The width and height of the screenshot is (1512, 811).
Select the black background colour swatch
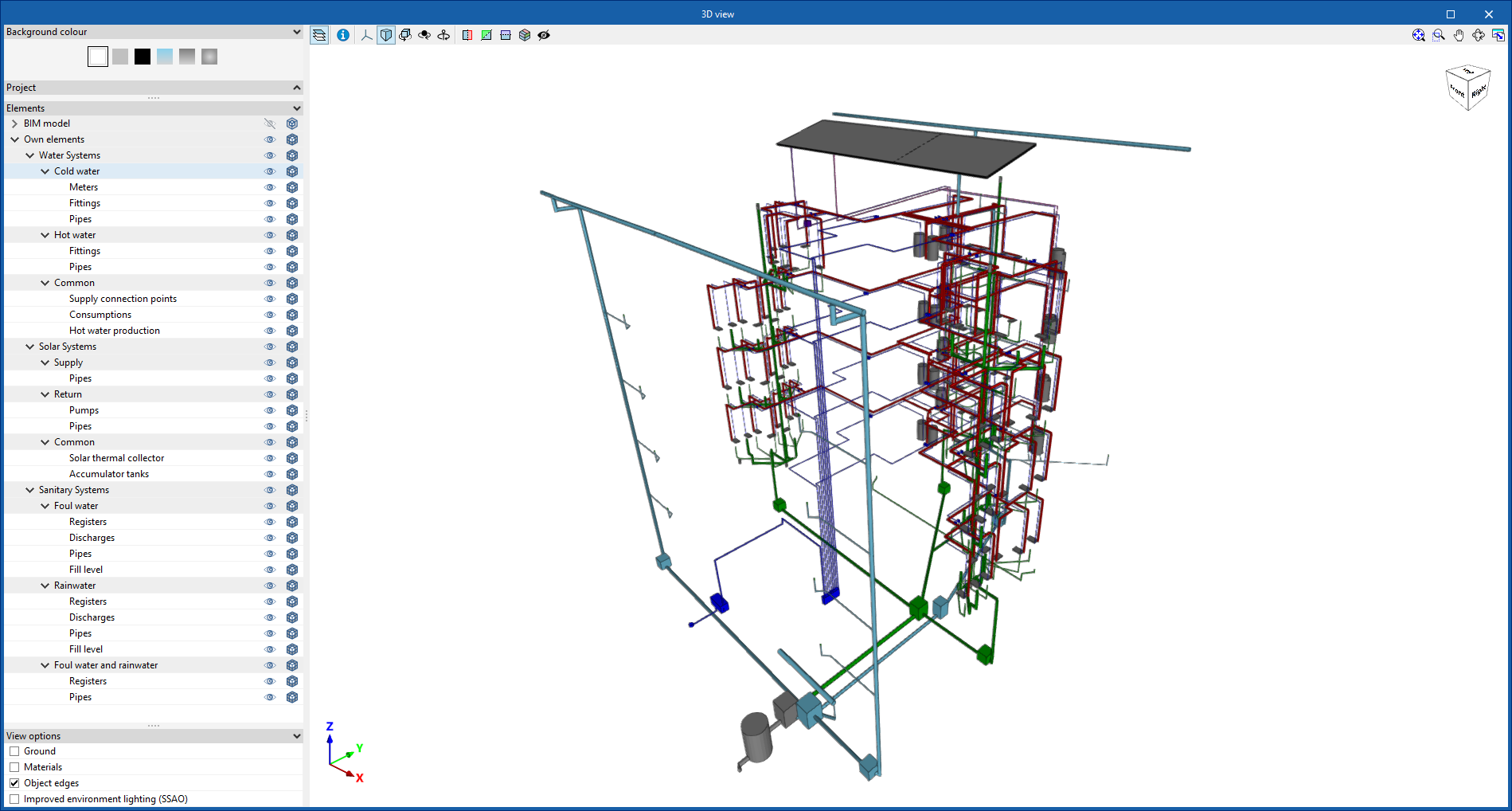click(x=142, y=56)
